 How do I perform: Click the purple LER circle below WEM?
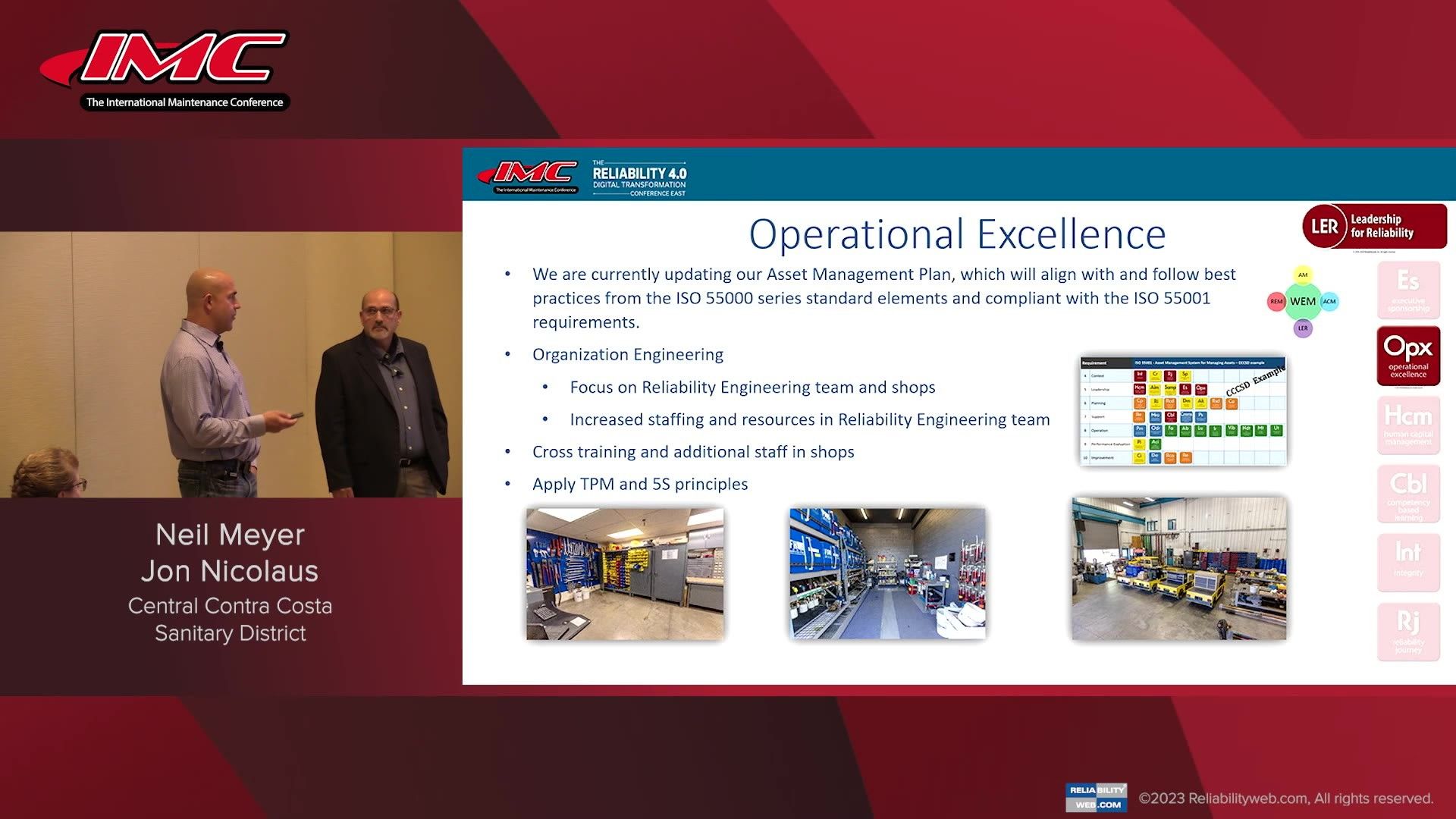[x=1303, y=328]
